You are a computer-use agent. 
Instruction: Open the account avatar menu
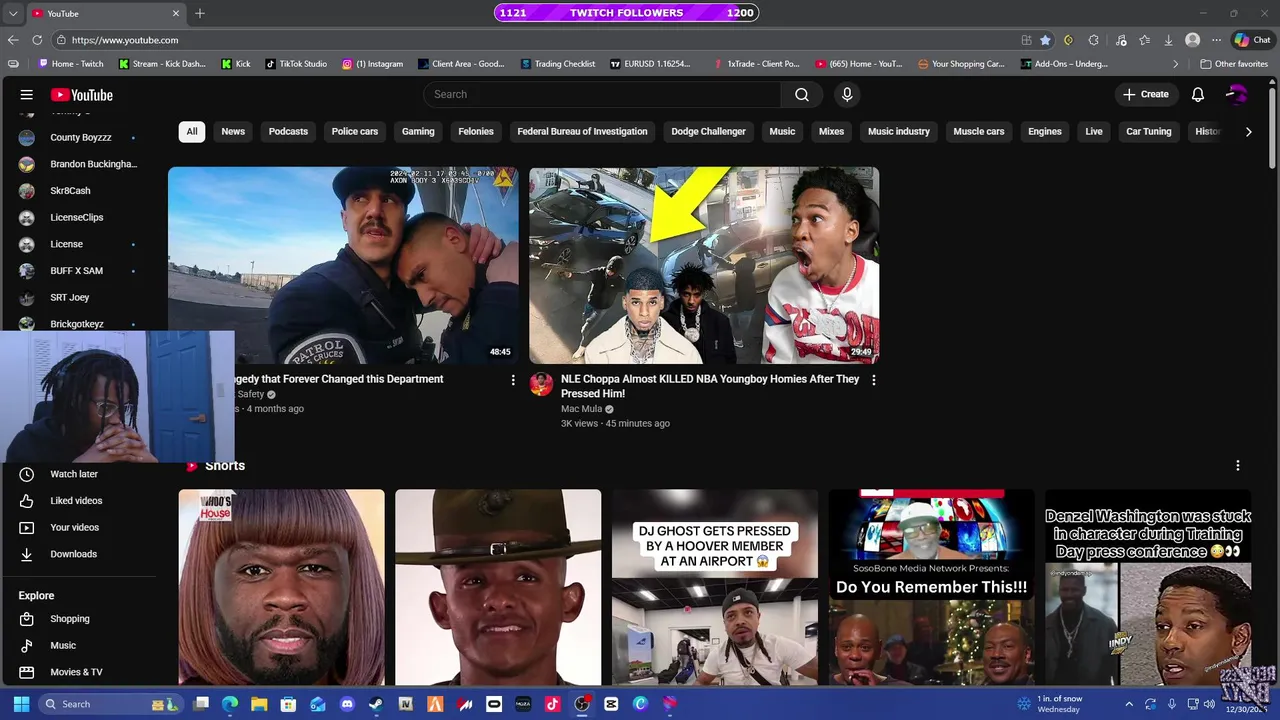(1237, 94)
